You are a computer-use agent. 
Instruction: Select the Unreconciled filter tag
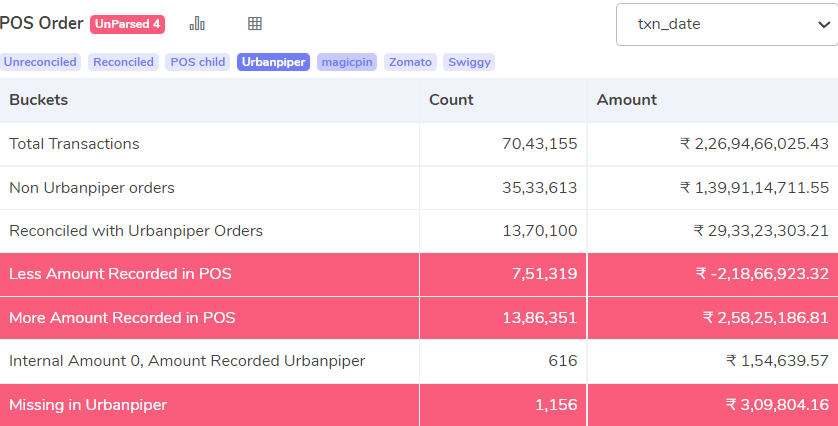point(40,62)
